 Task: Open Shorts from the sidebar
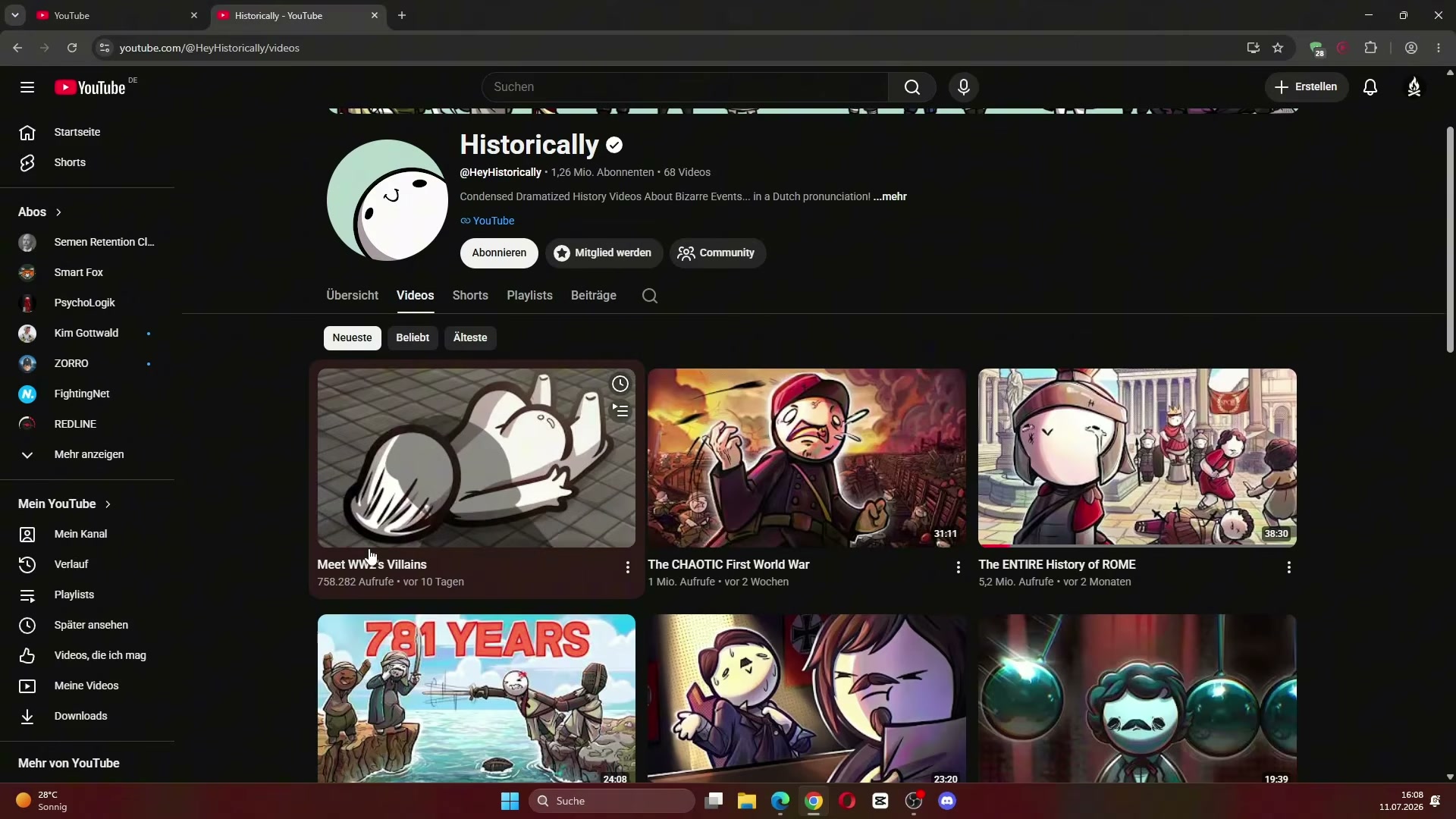coord(88,163)
